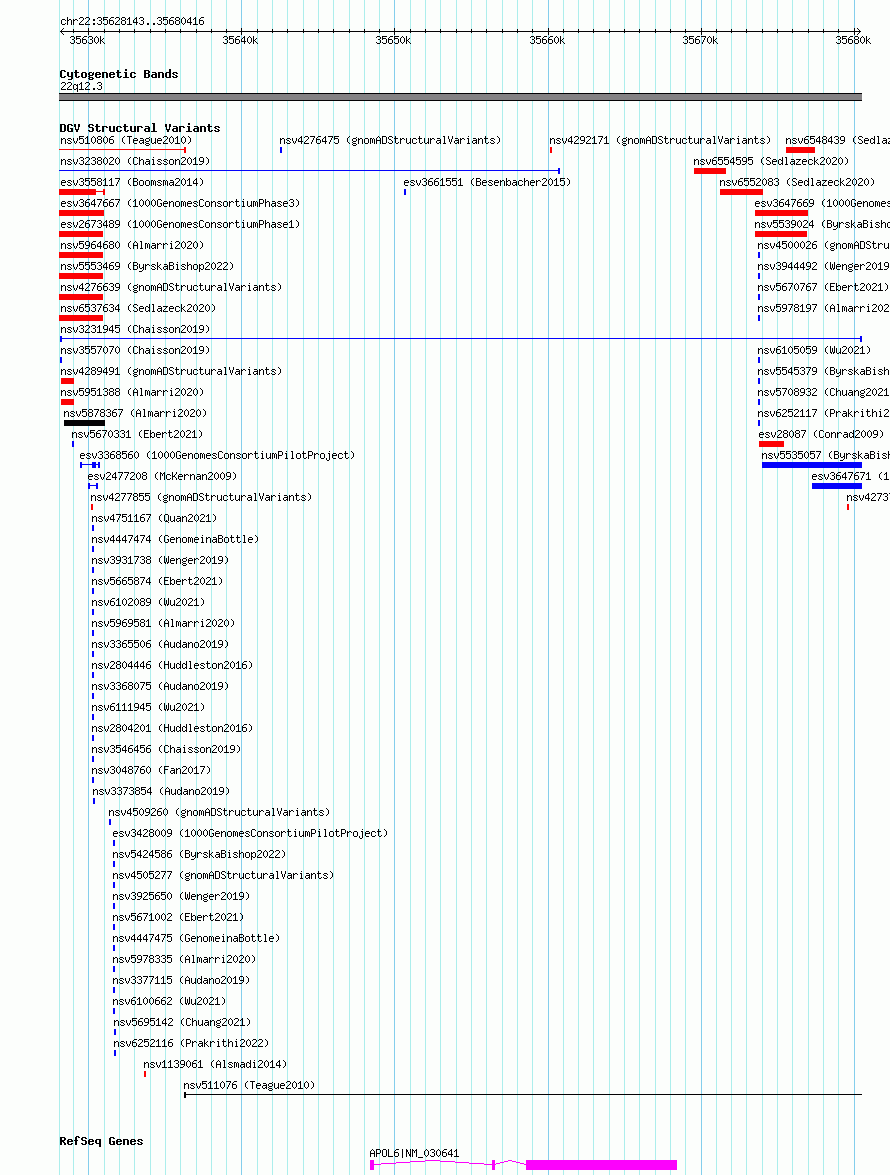Click the blue bar under nsv5535057
This screenshot has width=890, height=1175.
[x=811, y=465]
